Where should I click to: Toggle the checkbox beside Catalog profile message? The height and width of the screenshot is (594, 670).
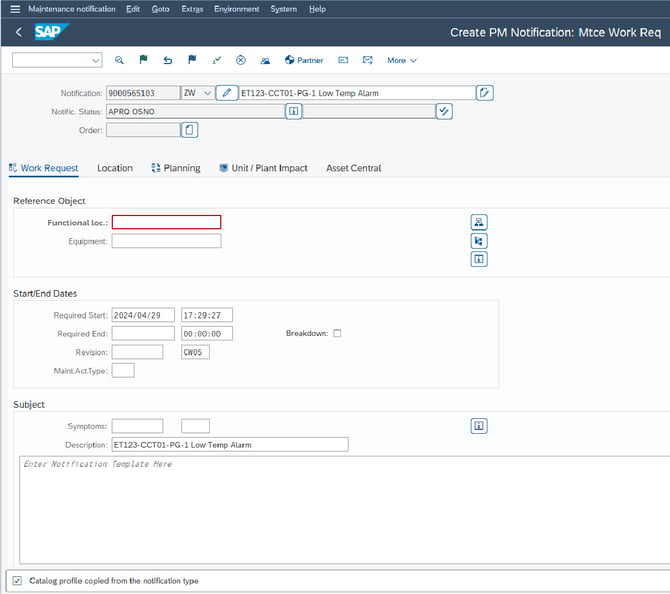pyautogui.click(x=16, y=580)
